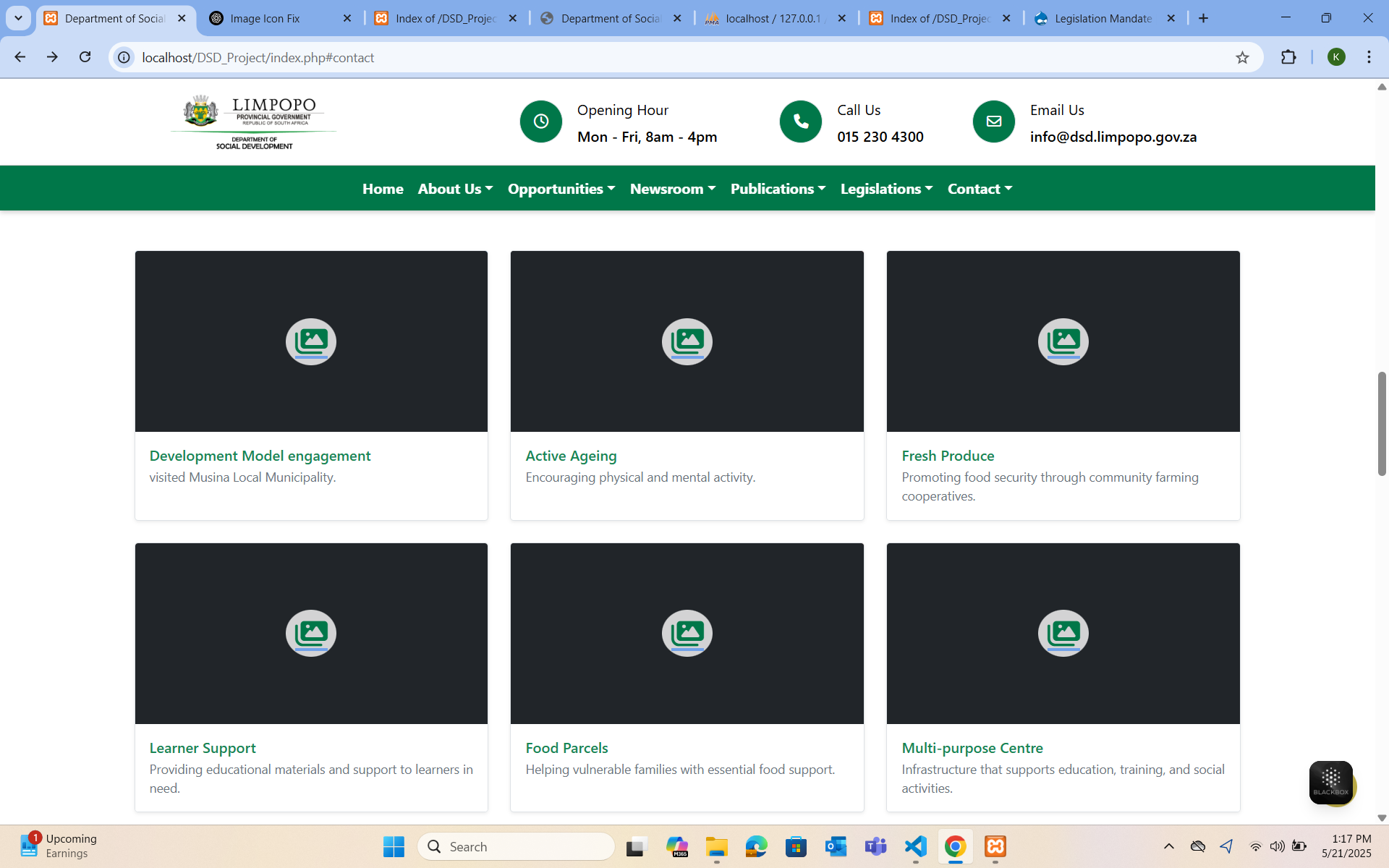Viewport: 1389px width, 868px height.
Task: Expand the About Us dropdown menu
Action: [455, 189]
